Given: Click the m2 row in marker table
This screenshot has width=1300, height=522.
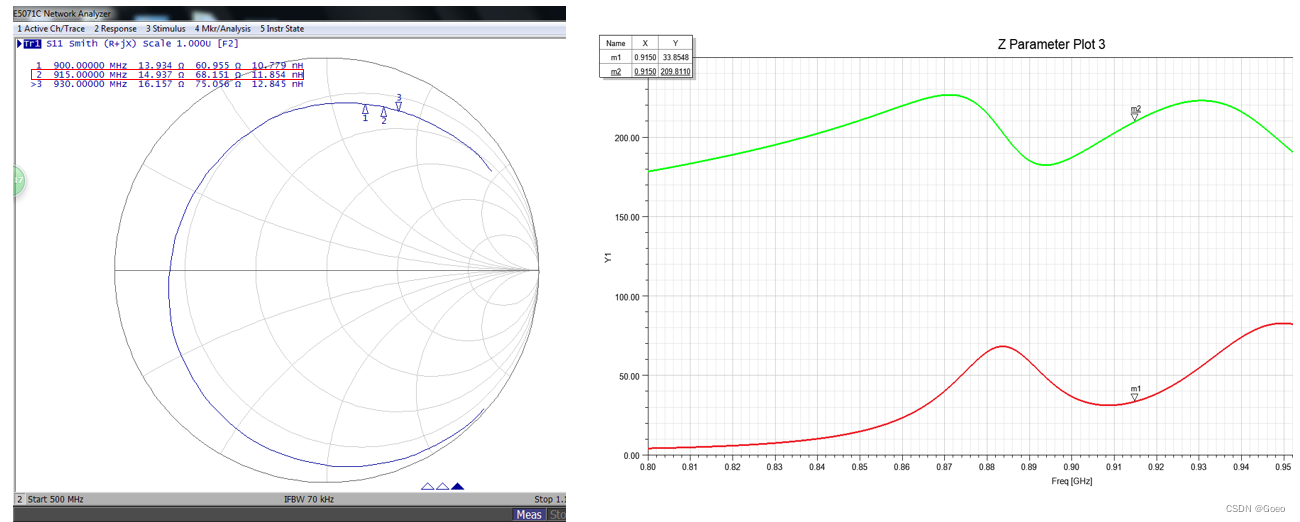Looking at the screenshot, I should pos(646,72).
